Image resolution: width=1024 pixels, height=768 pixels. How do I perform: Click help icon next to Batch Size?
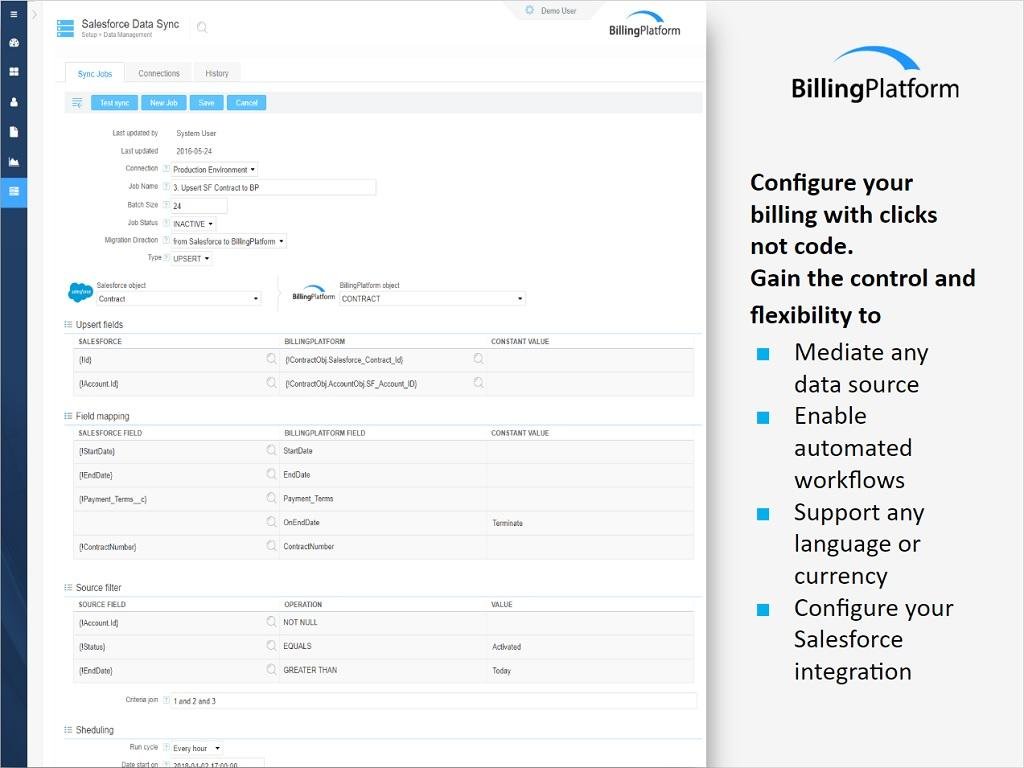pyautogui.click(x=166, y=205)
